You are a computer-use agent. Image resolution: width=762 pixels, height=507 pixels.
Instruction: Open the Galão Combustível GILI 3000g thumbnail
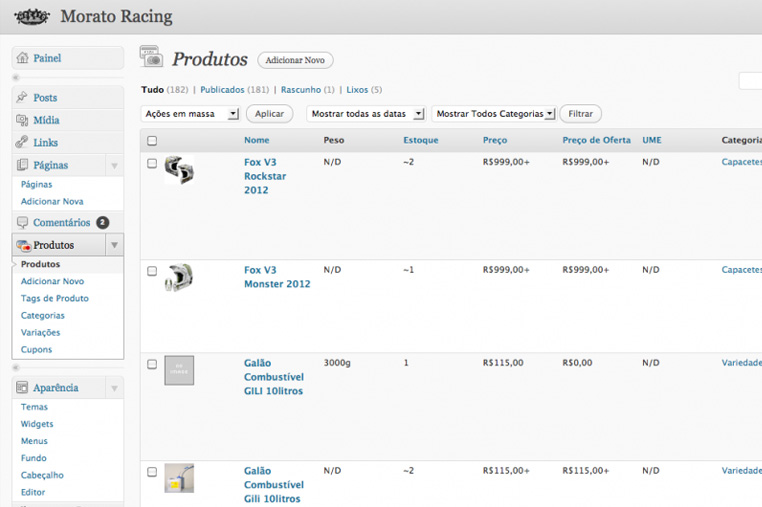point(179,370)
